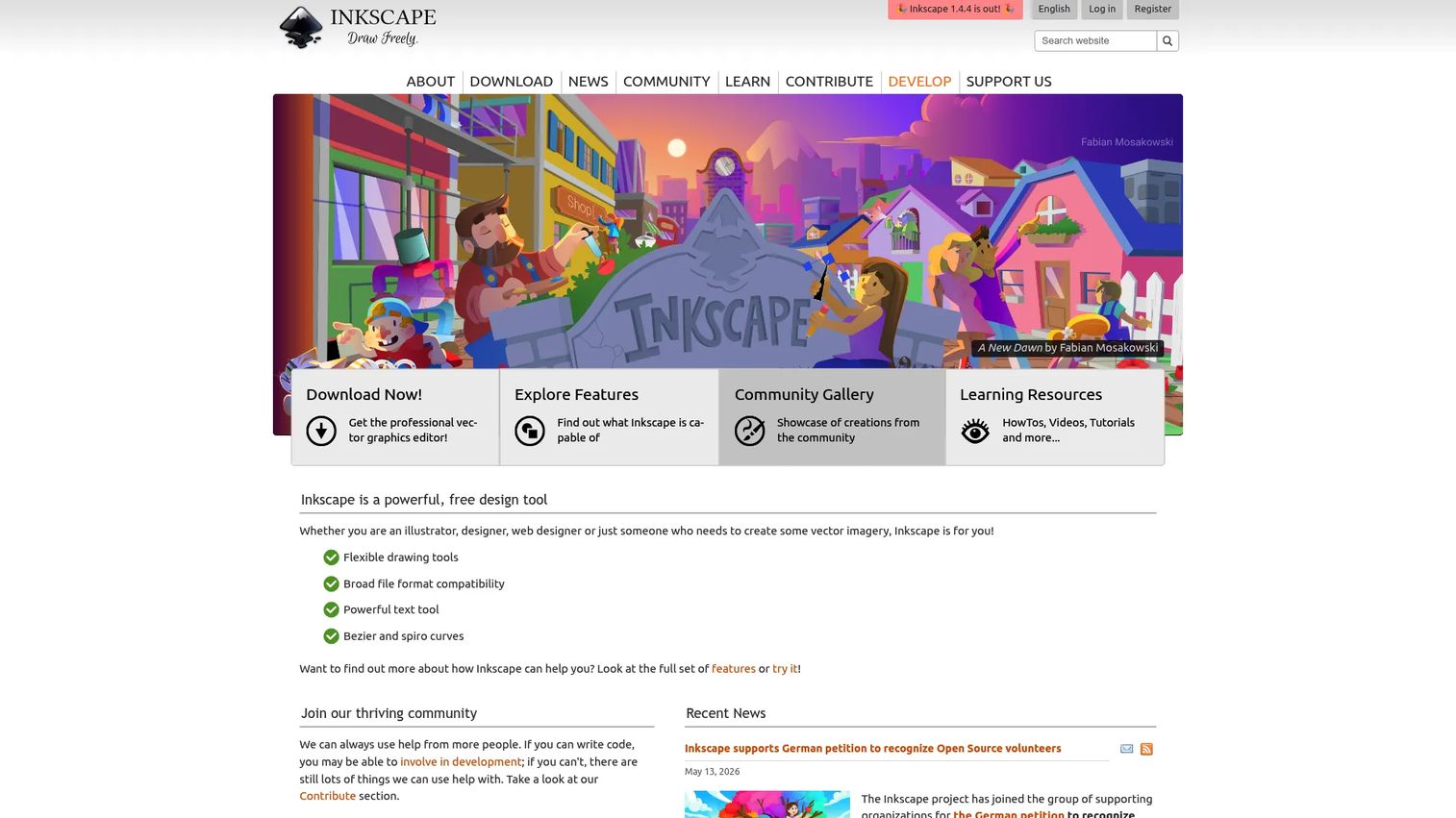
Task: Open the German petition news headline
Action: tap(873, 749)
